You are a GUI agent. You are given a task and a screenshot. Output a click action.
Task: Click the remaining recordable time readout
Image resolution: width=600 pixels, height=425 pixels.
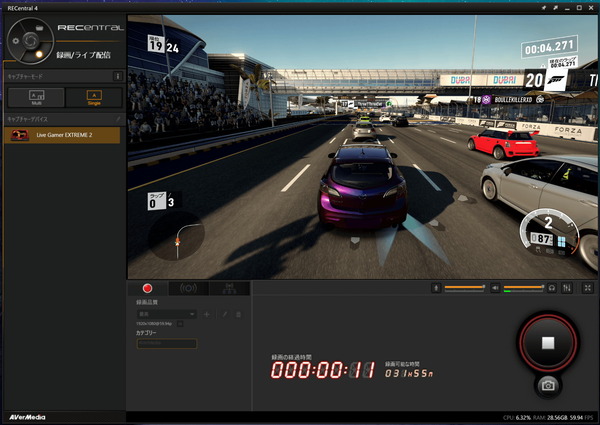[409, 373]
